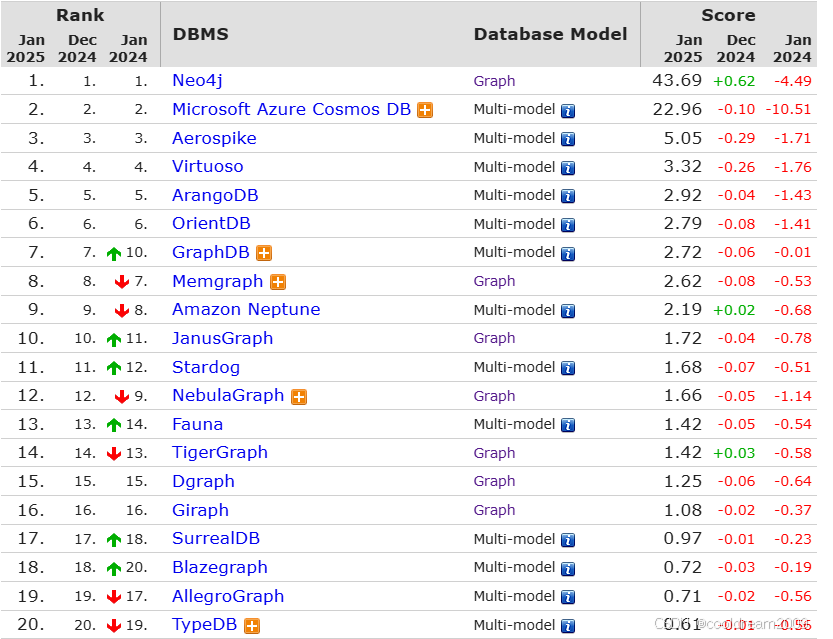The image size is (833, 639).
Task: Click the Graph model link in Giraph row
Action: point(494,510)
